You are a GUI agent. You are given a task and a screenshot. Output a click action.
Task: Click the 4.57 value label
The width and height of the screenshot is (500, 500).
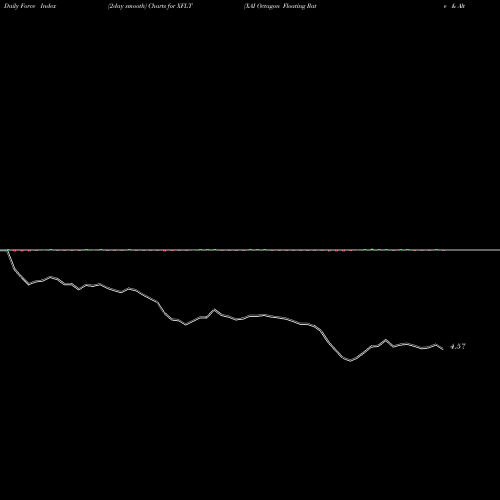tap(458, 346)
